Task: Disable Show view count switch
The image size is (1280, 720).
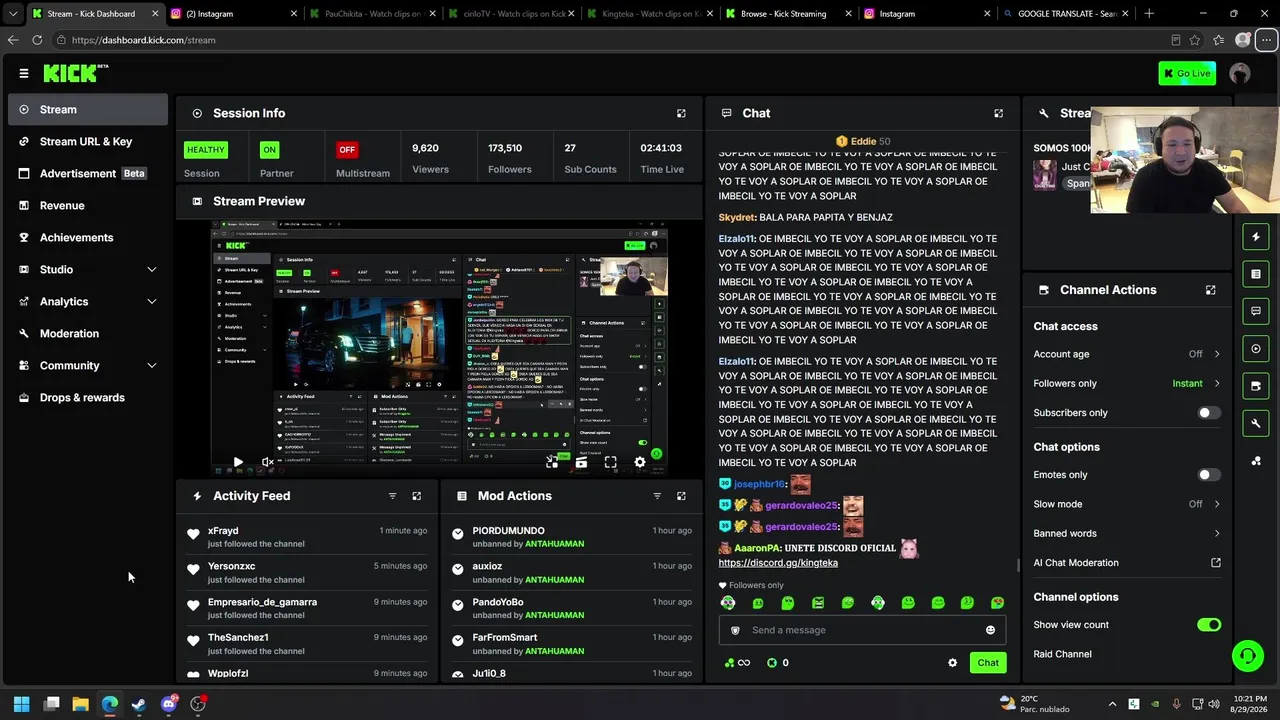Action: click(1209, 625)
